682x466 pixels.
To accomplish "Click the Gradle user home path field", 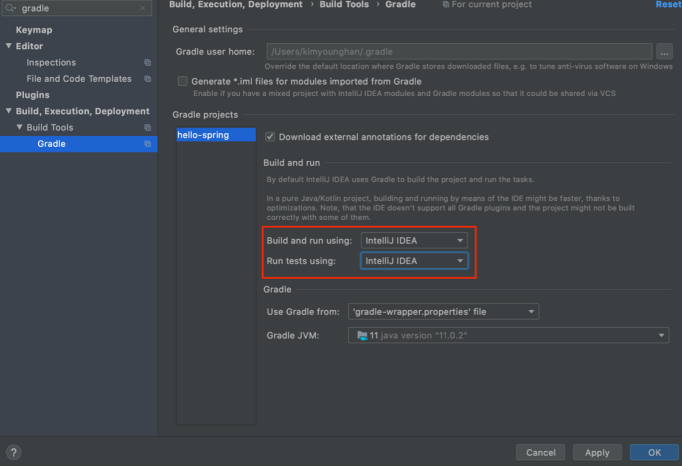I will click(x=459, y=52).
